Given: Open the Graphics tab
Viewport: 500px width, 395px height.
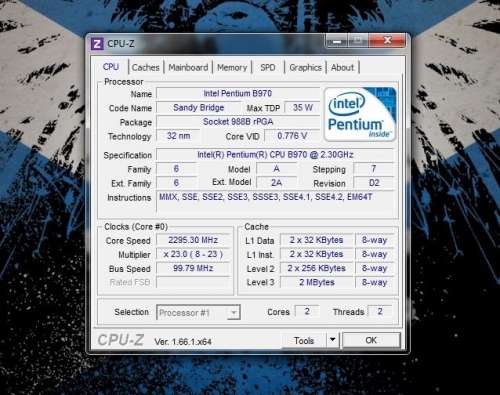Looking at the screenshot, I should tap(305, 68).
